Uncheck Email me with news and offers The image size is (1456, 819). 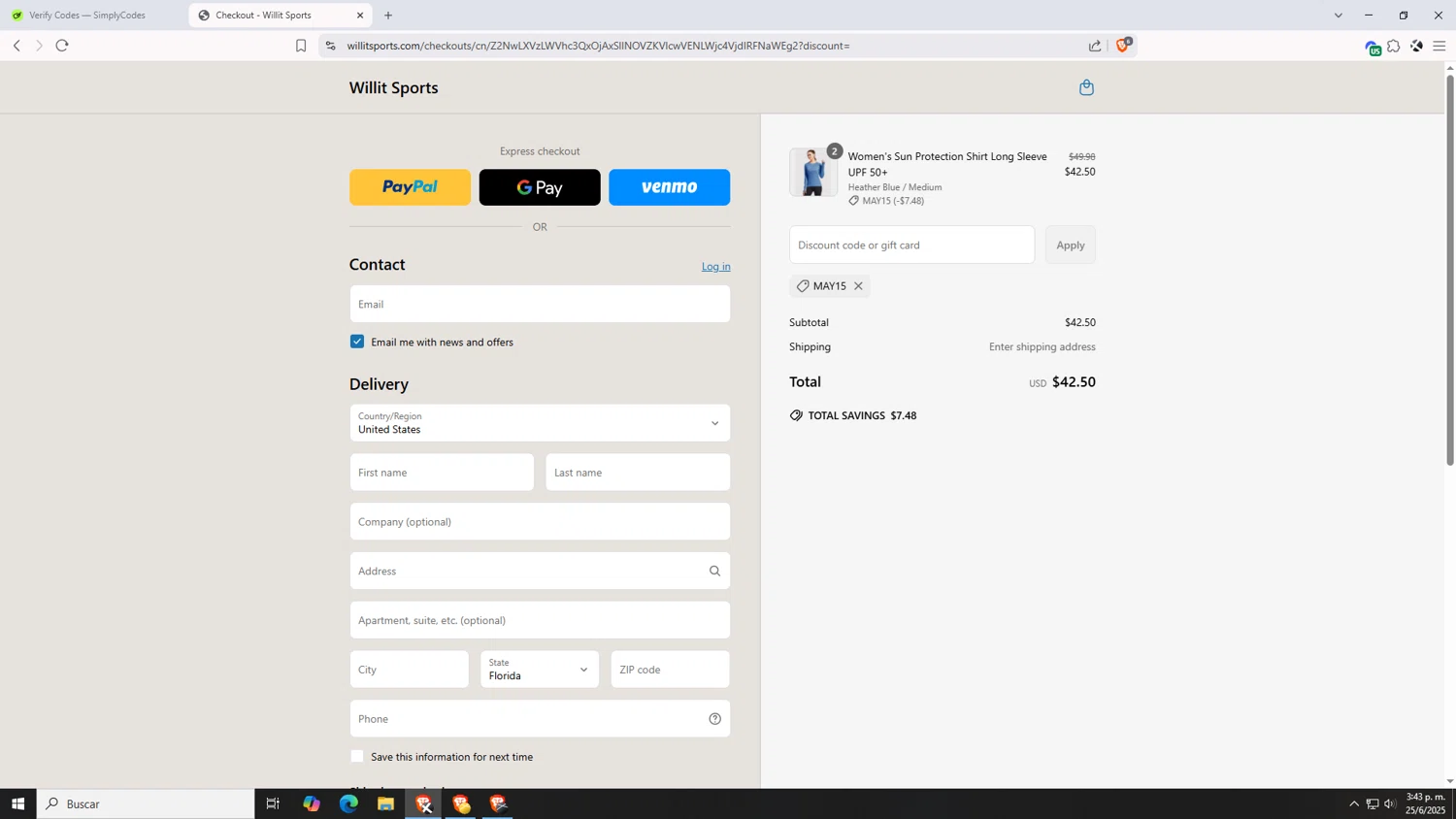357,342
